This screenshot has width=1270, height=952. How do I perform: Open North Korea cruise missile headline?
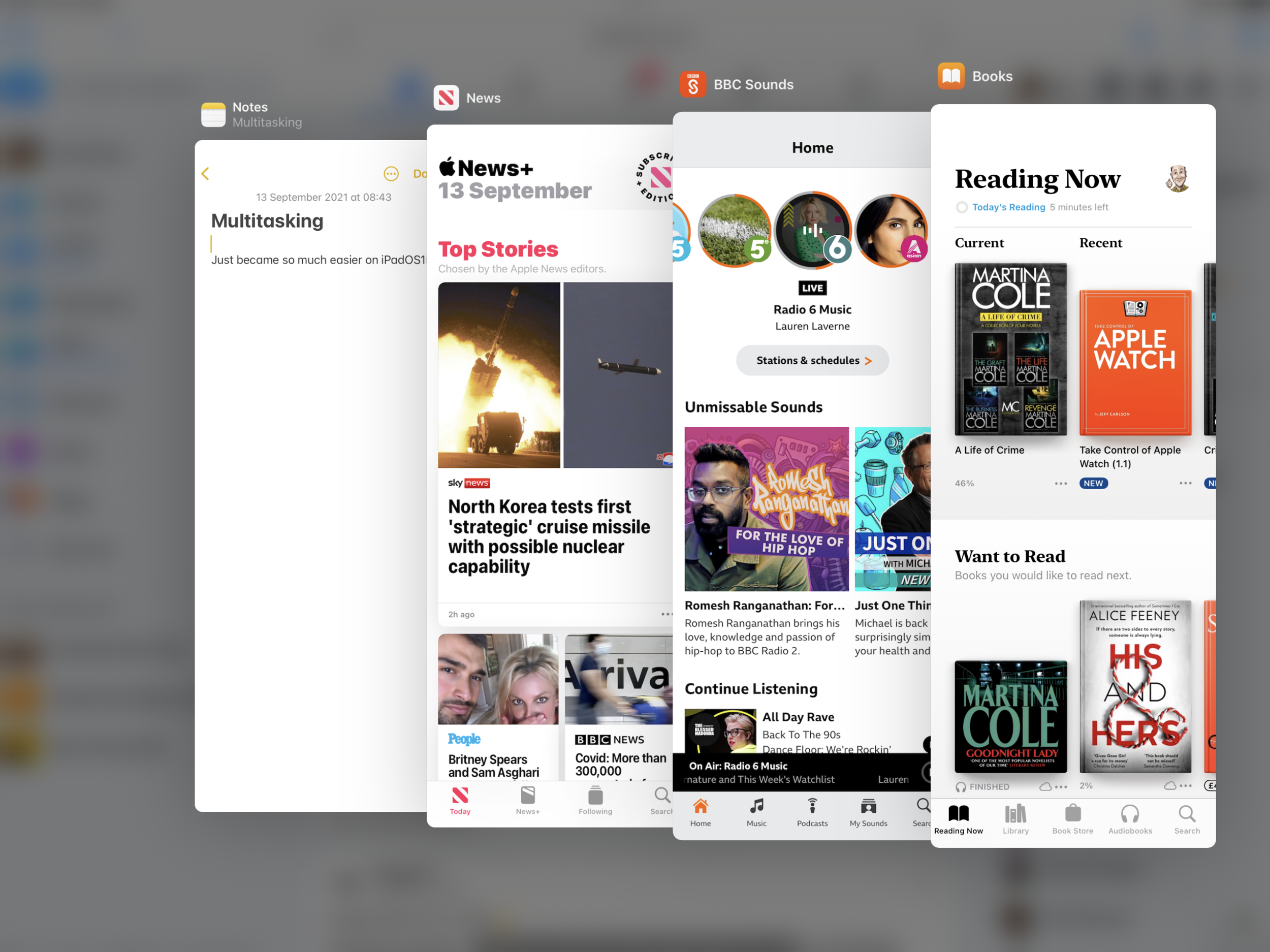click(x=549, y=536)
